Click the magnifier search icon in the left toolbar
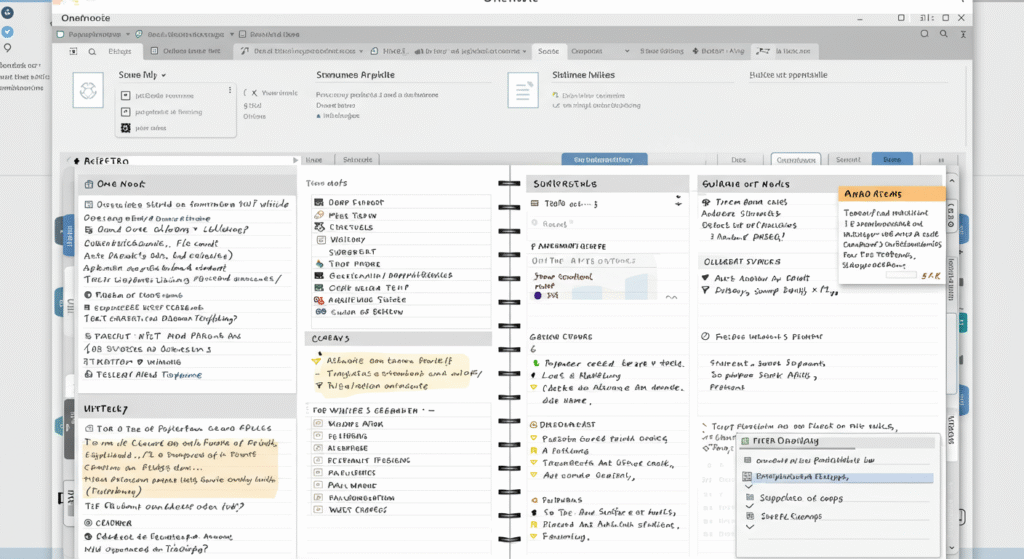This screenshot has height=559, width=1024. point(93,51)
